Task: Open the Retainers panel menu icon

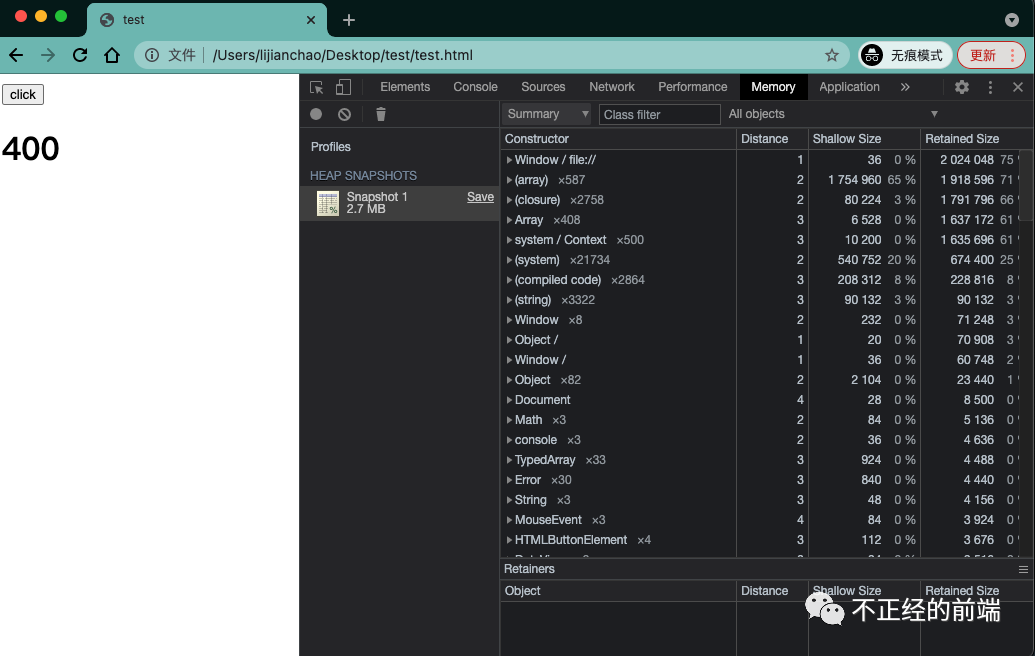Action: (x=1023, y=570)
